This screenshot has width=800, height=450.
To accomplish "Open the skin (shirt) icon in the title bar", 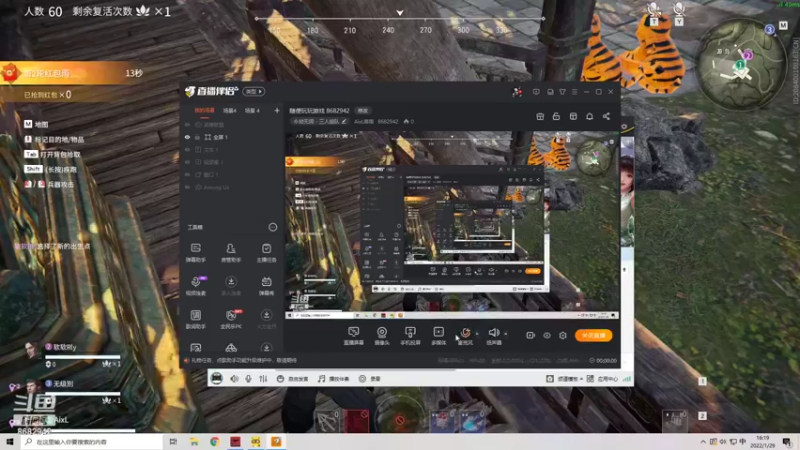I will (562, 92).
